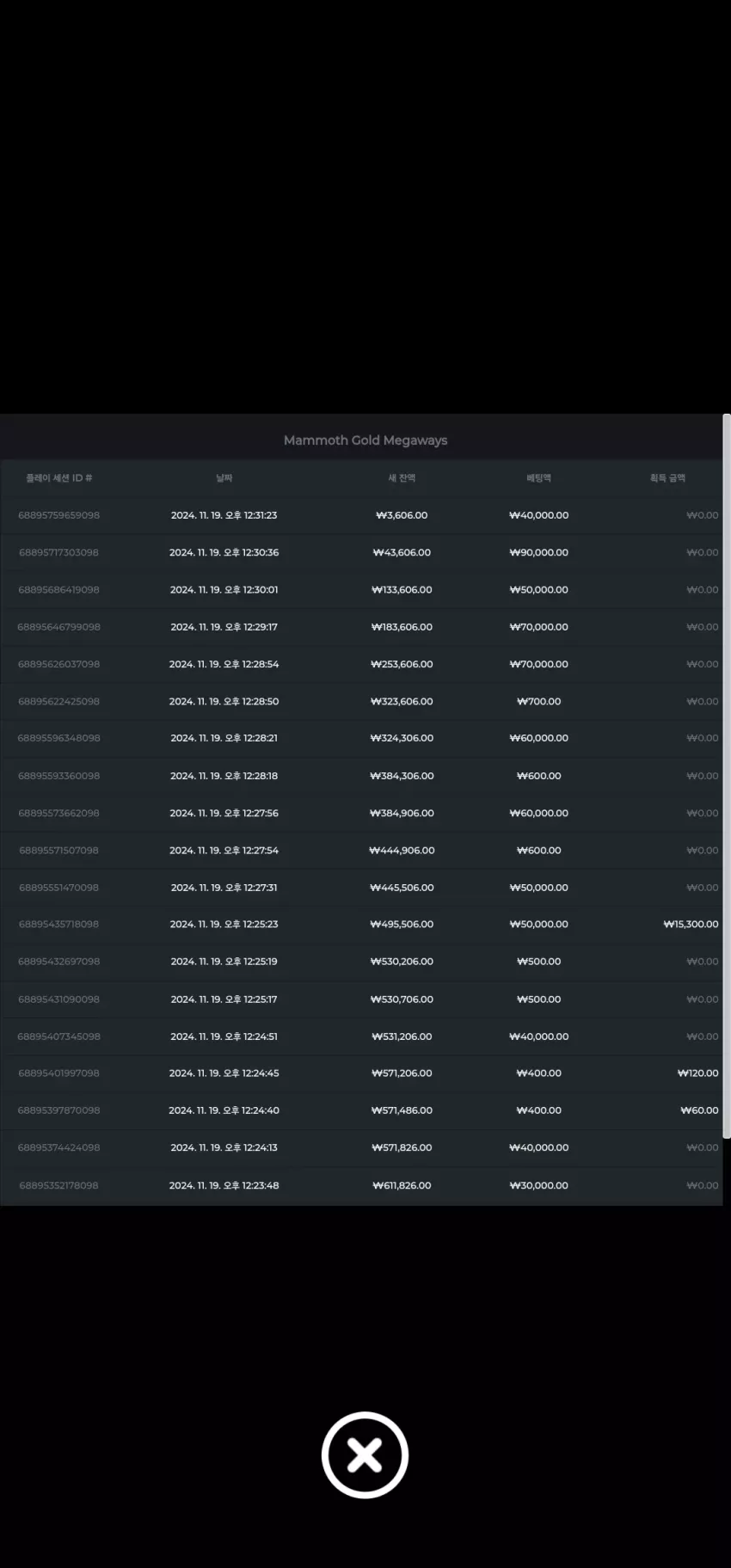The image size is (731, 1568).
Task: Click the ₩133,606.00 balance cell
Action: pos(402,590)
